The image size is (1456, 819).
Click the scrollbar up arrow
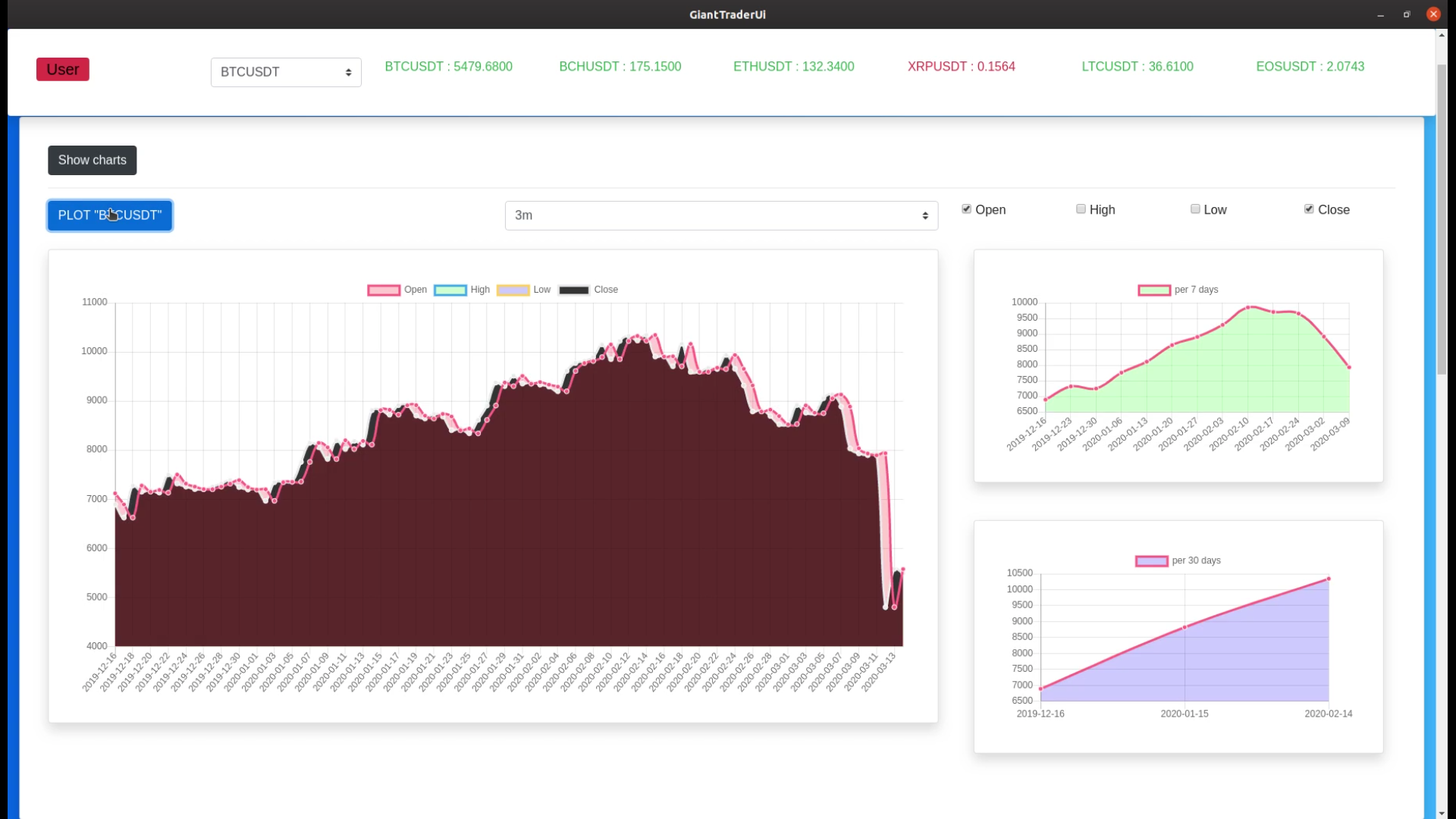[x=1442, y=35]
